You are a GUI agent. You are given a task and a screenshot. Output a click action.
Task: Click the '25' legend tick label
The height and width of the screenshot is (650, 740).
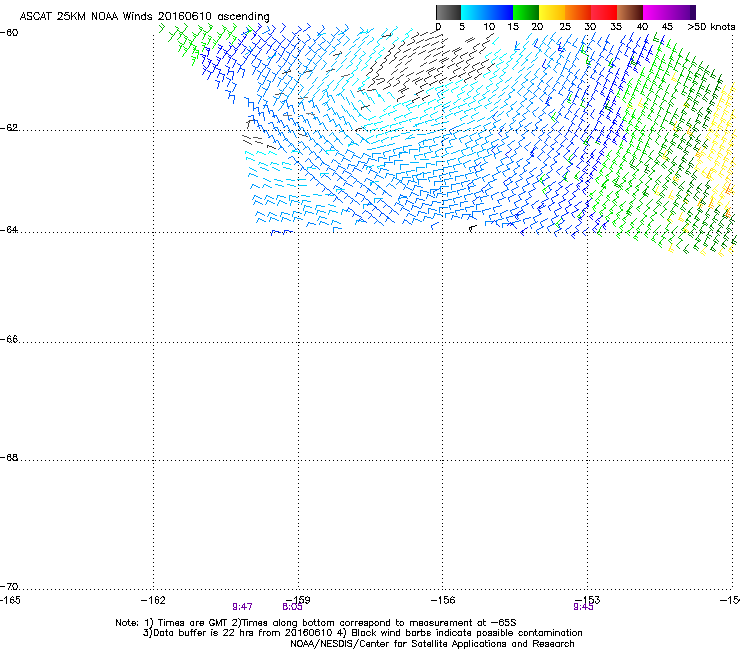(x=565, y=27)
